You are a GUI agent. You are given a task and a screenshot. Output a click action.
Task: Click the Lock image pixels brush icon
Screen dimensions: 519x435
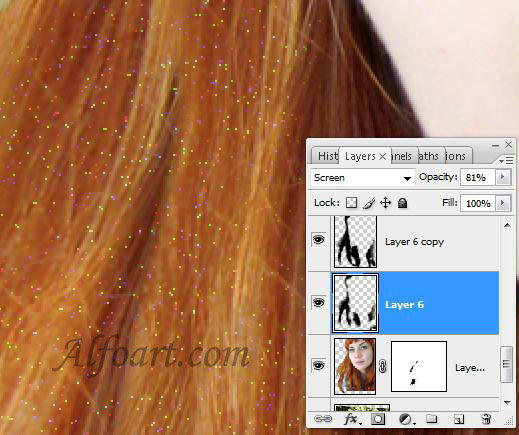369,203
